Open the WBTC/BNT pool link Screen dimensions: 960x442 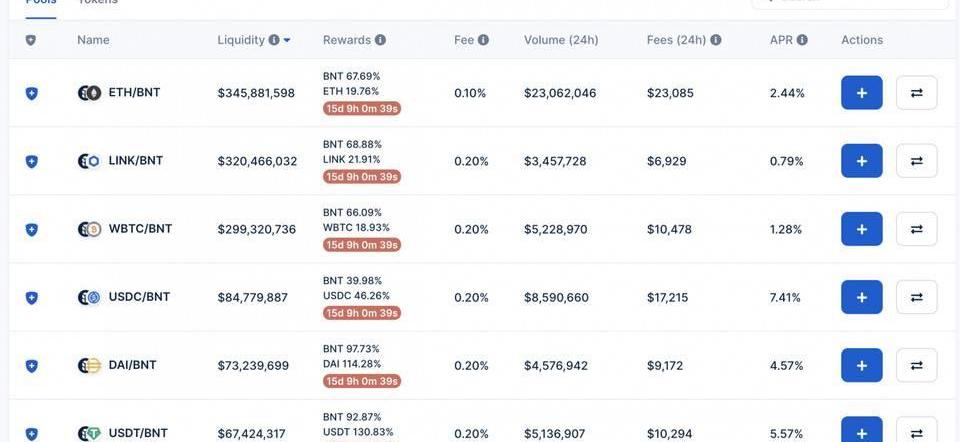pyautogui.click(x=140, y=229)
